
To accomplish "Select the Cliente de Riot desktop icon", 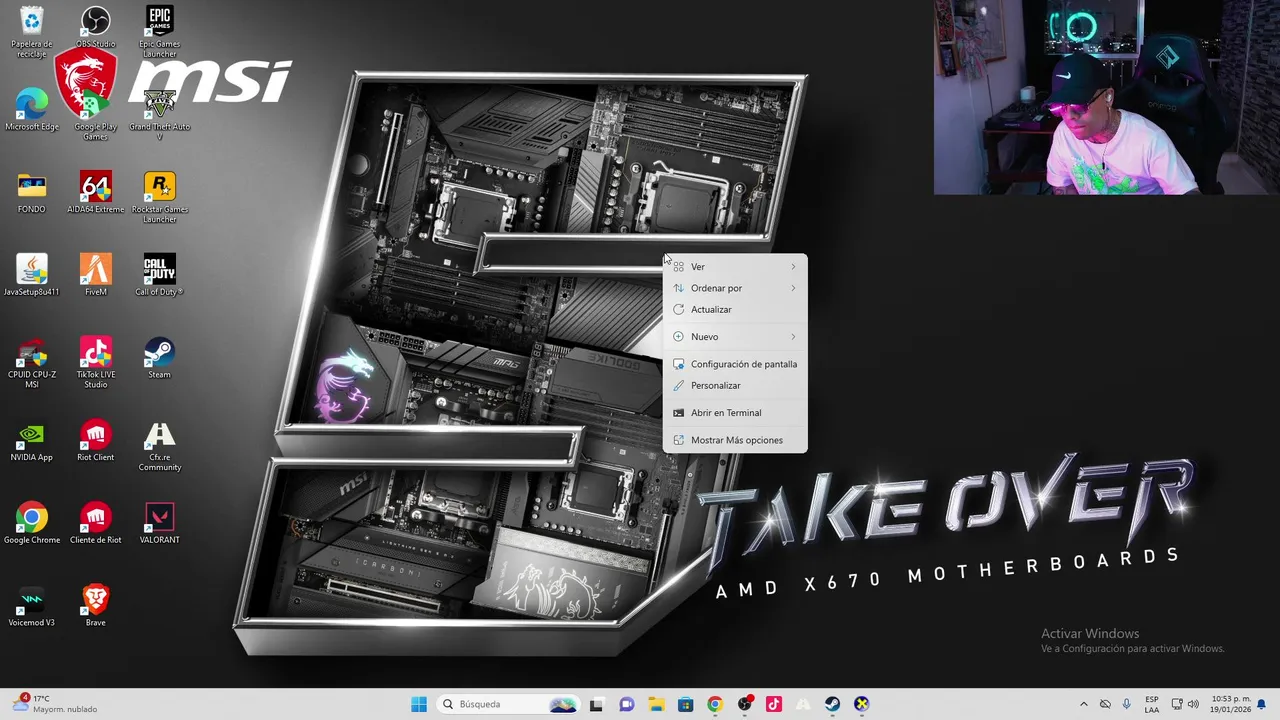I will coord(95,523).
